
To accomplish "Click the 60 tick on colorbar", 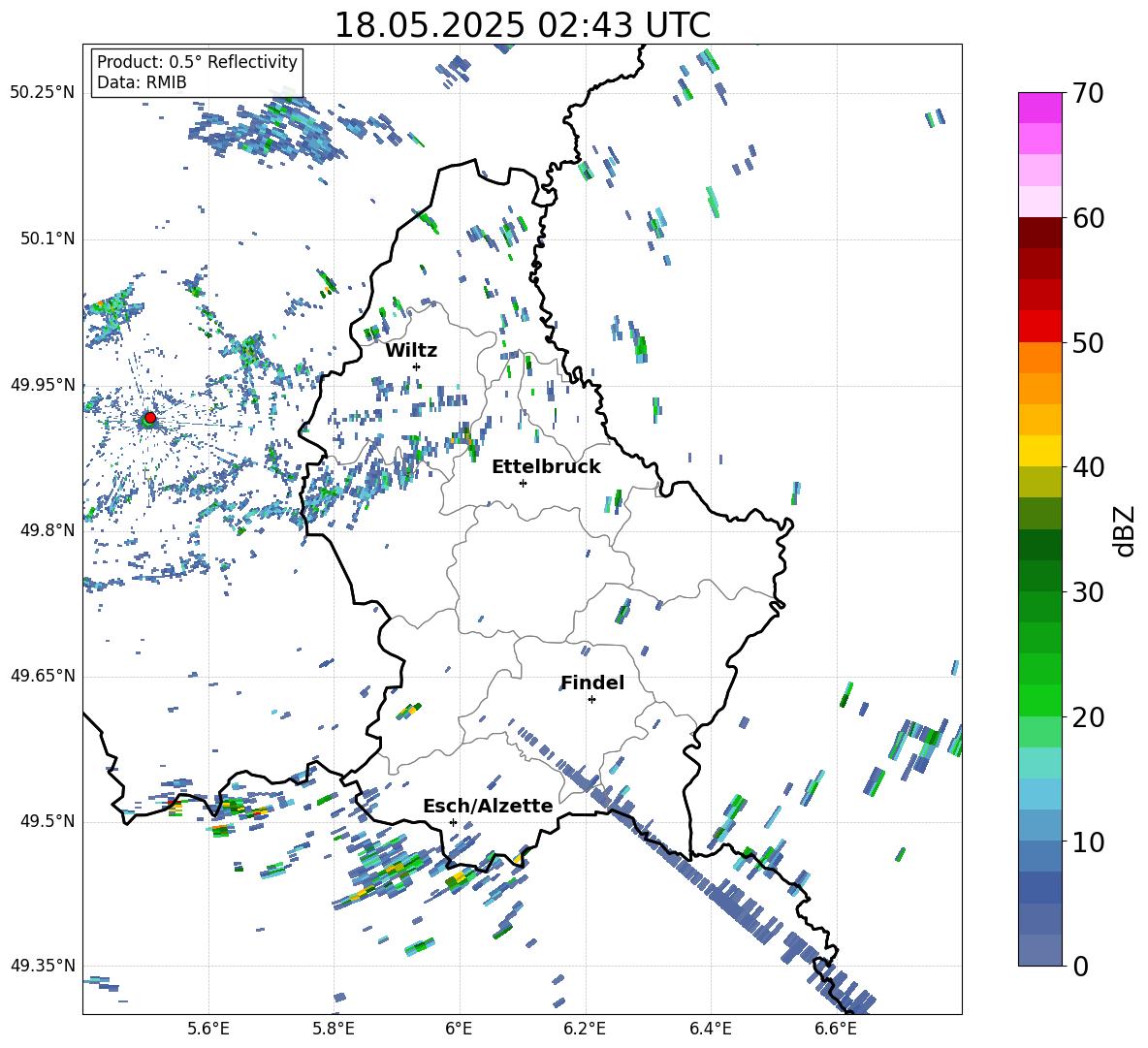I will click(x=1088, y=218).
